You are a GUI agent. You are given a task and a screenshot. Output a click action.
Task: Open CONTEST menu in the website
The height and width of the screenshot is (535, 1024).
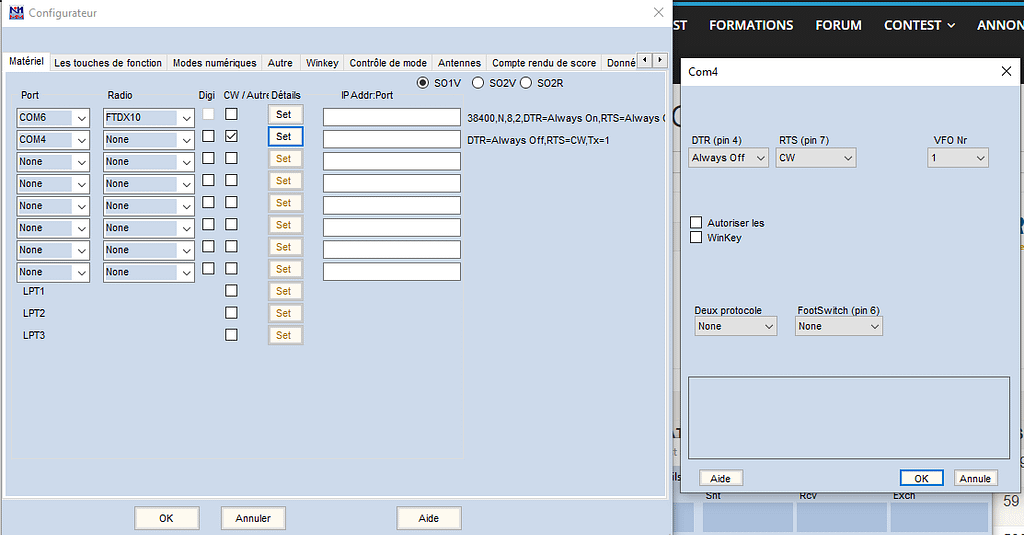point(919,25)
